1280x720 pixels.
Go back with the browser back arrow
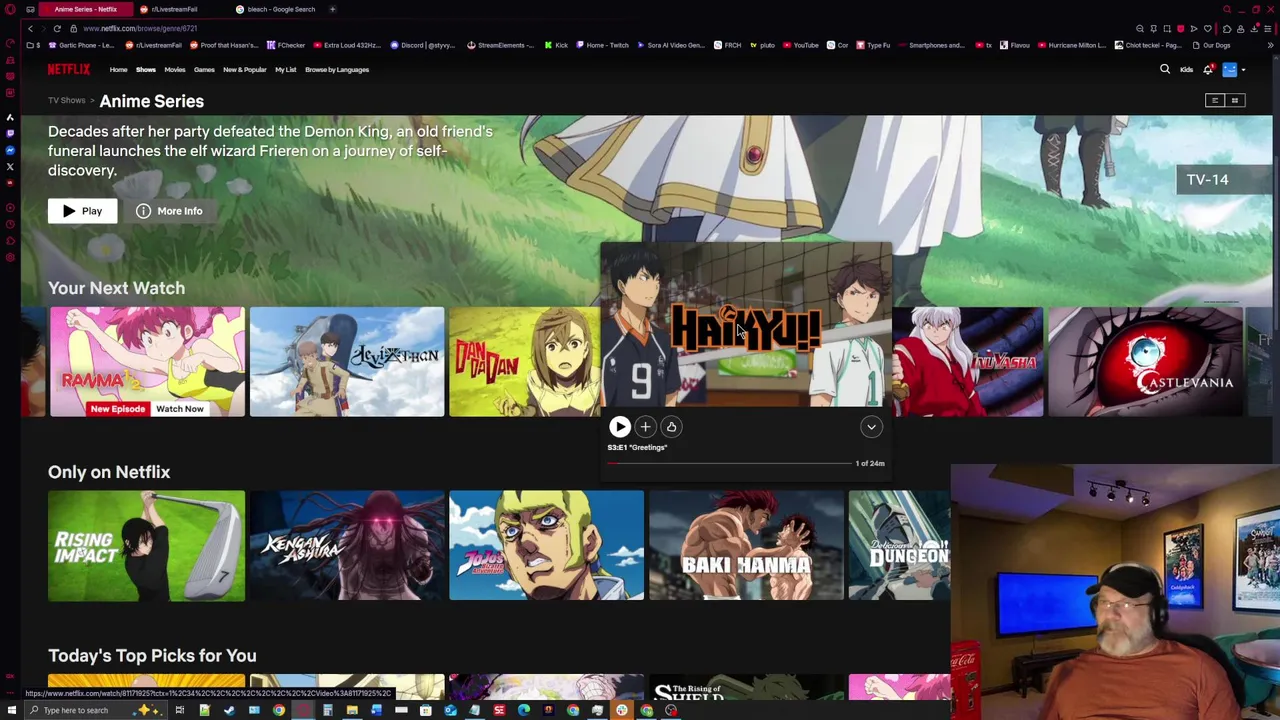point(30,28)
